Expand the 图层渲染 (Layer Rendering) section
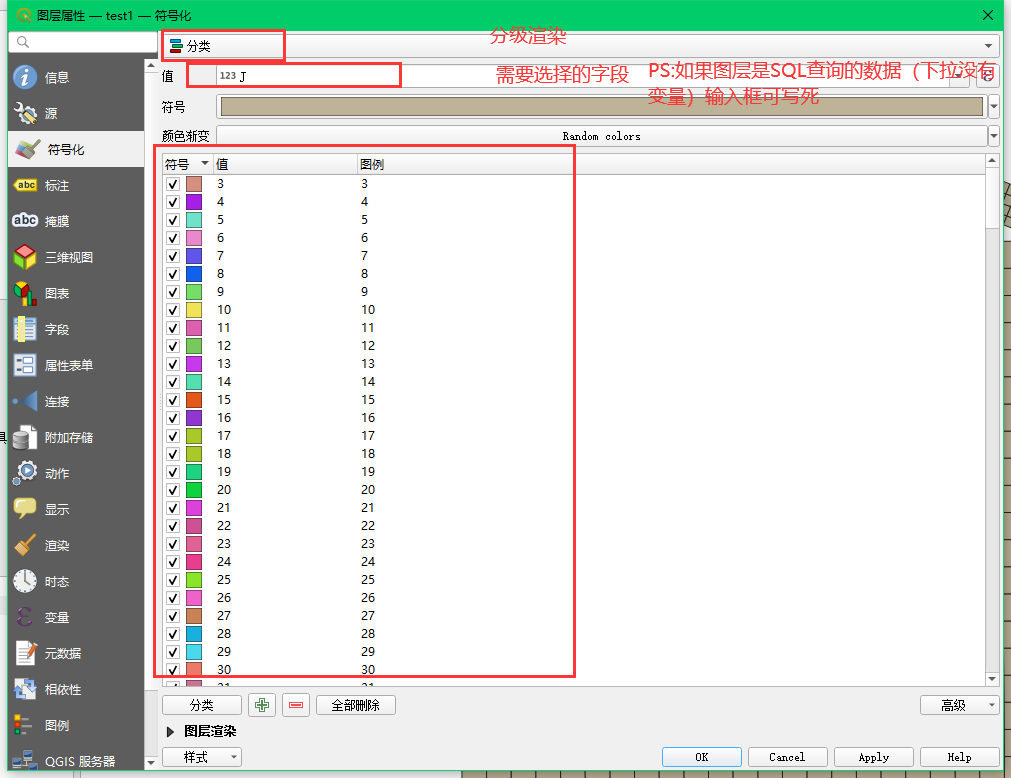Viewport: 1011px width, 778px height. click(170, 732)
